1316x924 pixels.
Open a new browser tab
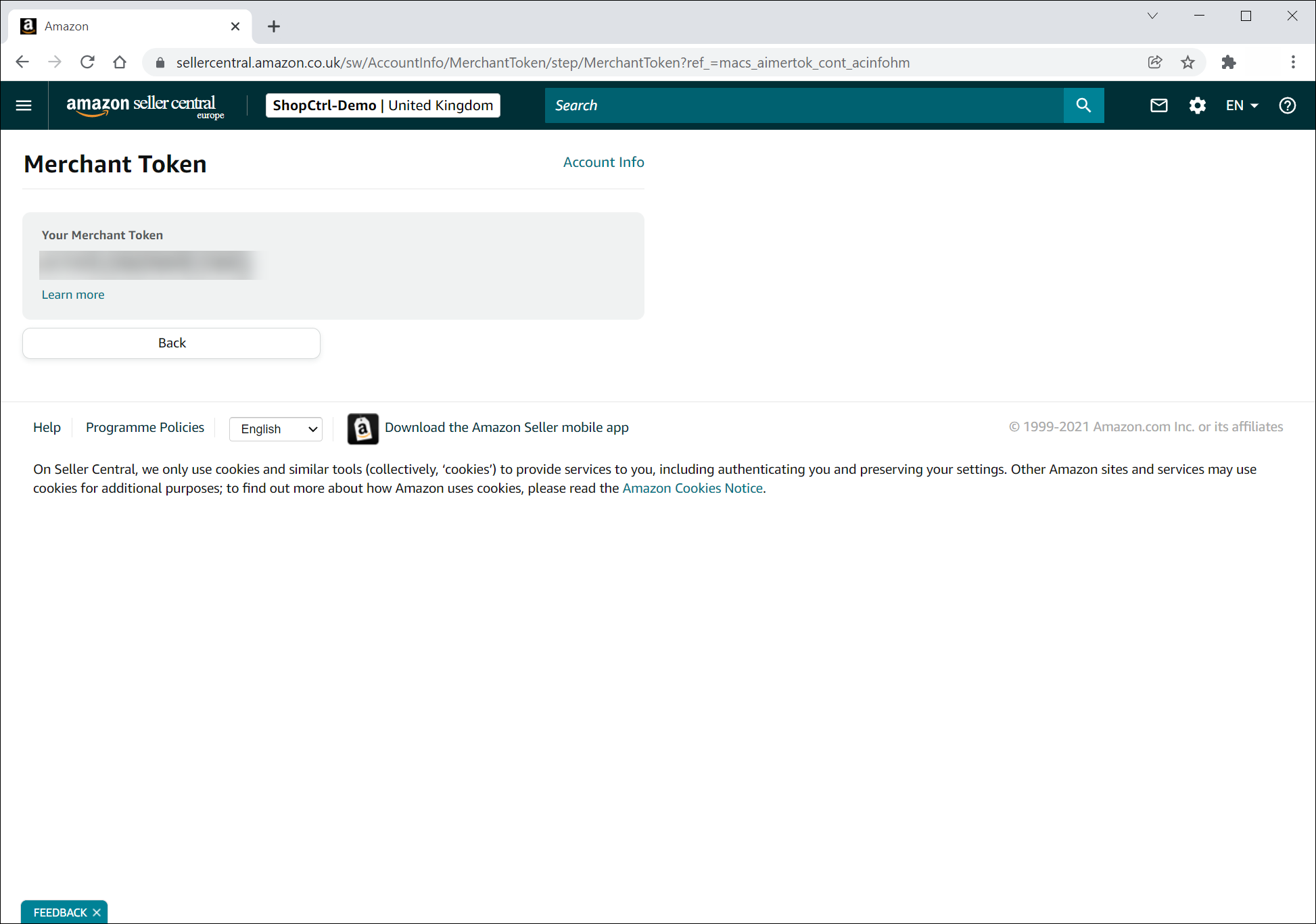pyautogui.click(x=273, y=26)
